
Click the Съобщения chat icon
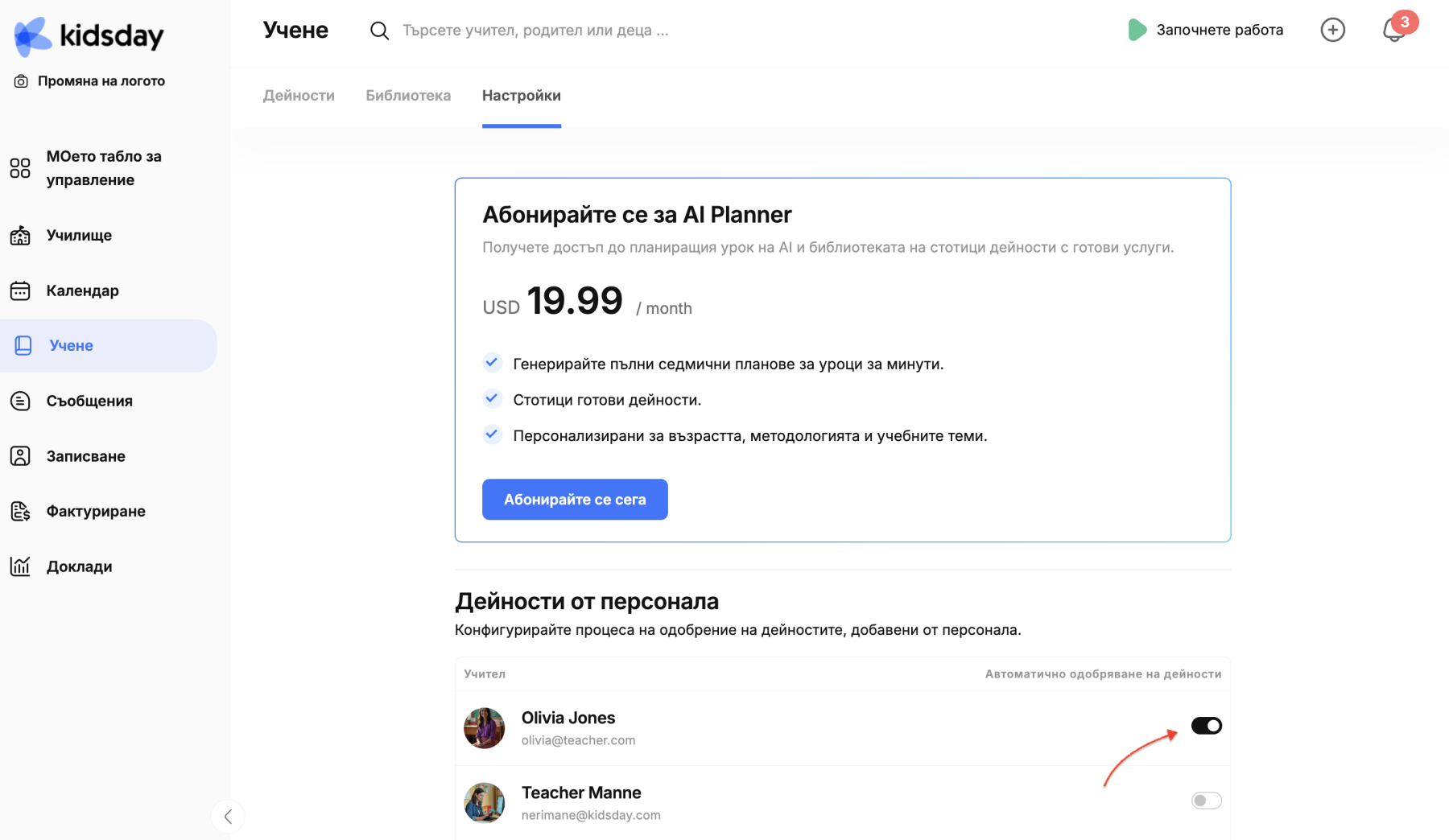coord(20,401)
